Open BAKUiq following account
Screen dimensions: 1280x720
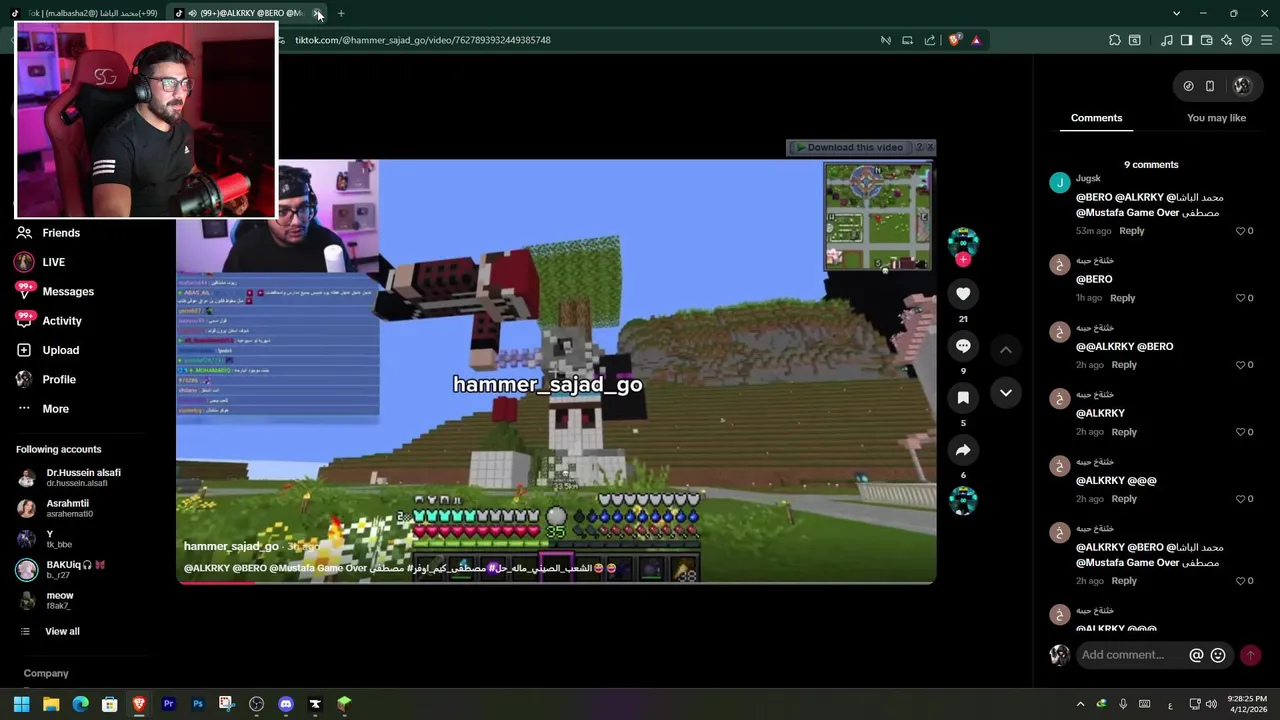[75, 569]
